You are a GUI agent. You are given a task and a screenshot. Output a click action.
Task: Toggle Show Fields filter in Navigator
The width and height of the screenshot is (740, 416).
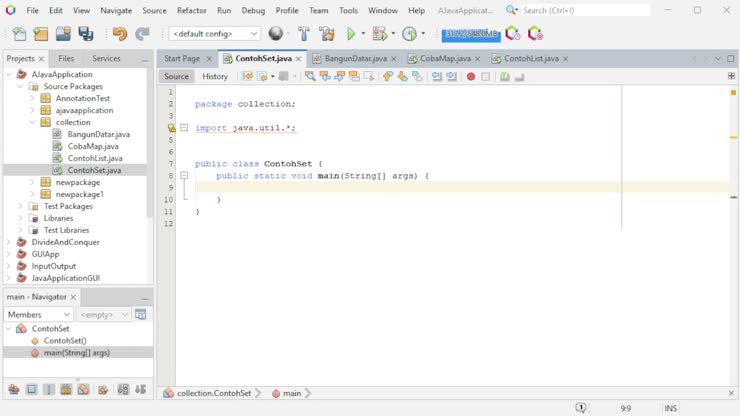(31, 389)
